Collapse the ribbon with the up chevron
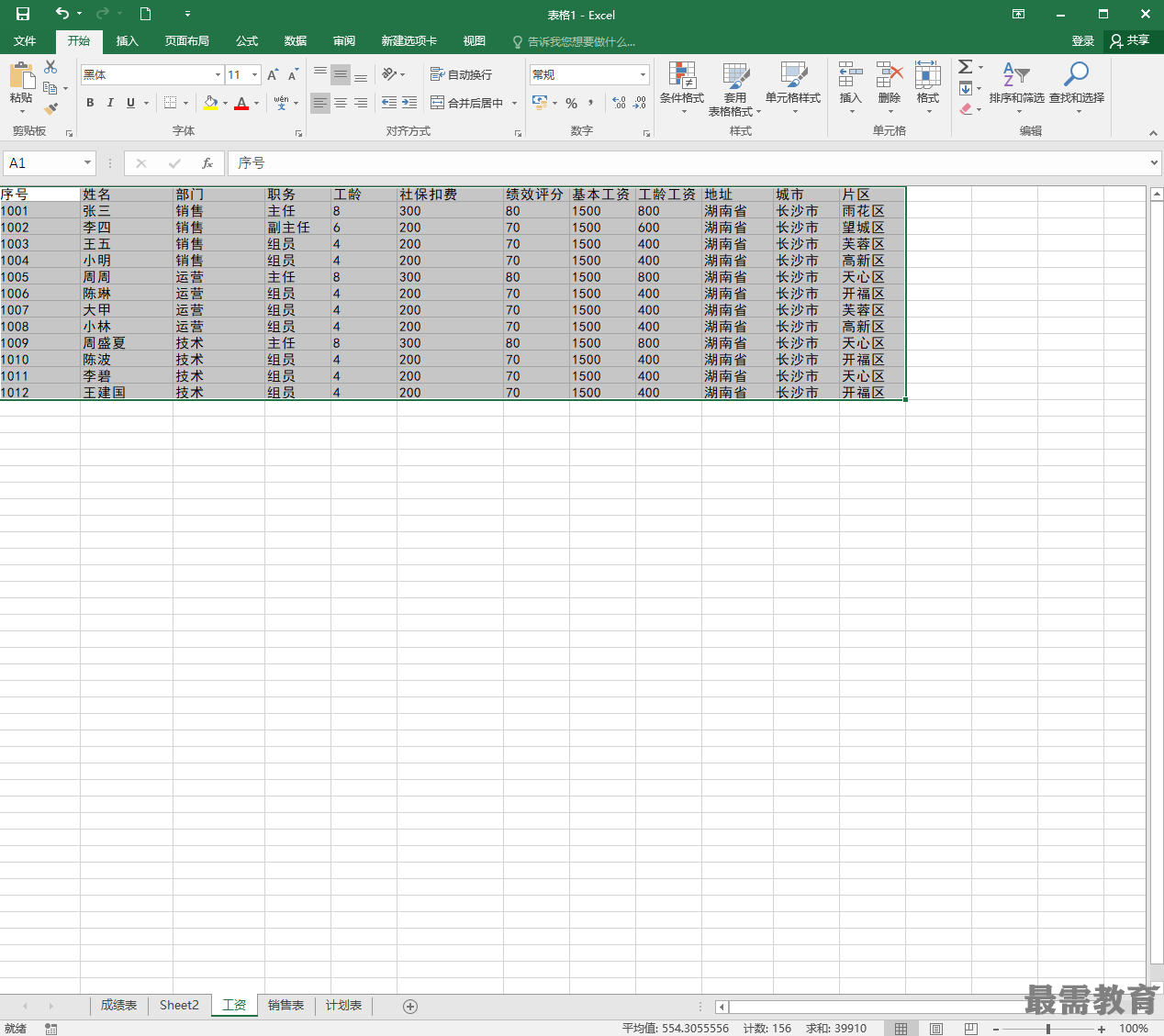This screenshot has width=1164, height=1036. [x=1153, y=133]
